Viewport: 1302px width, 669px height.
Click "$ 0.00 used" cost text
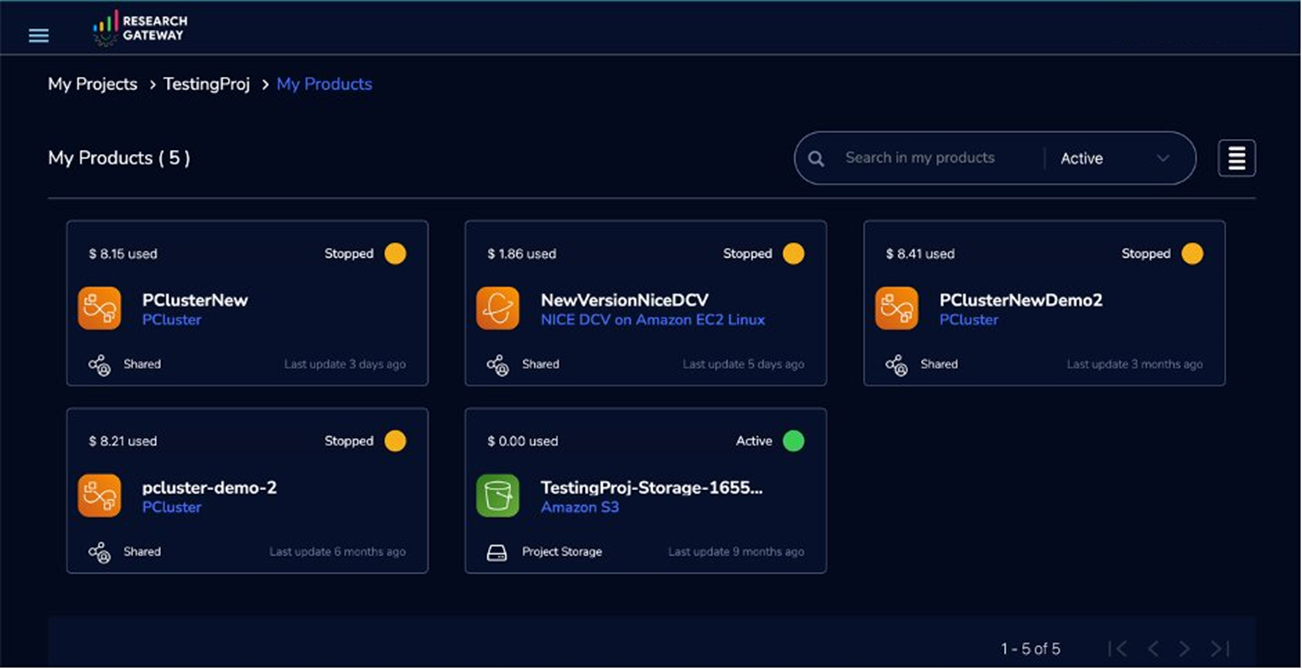tap(523, 441)
